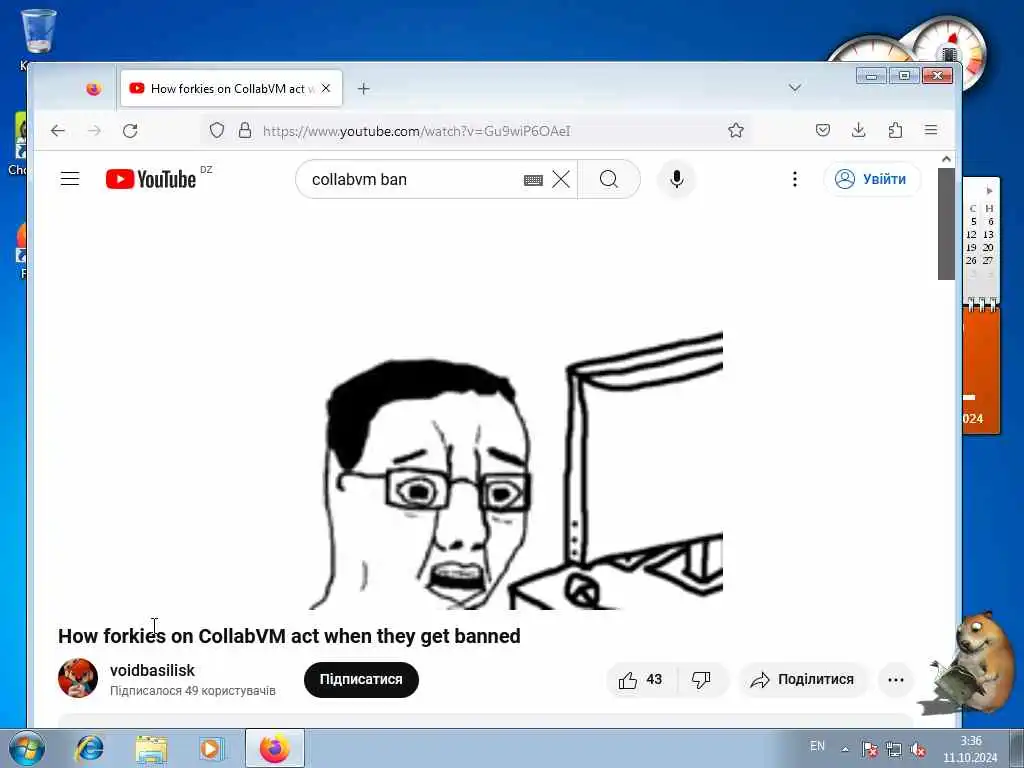Image resolution: width=1024 pixels, height=768 pixels.
Task: Go forward with Firefox forward arrow
Action: [x=95, y=131]
